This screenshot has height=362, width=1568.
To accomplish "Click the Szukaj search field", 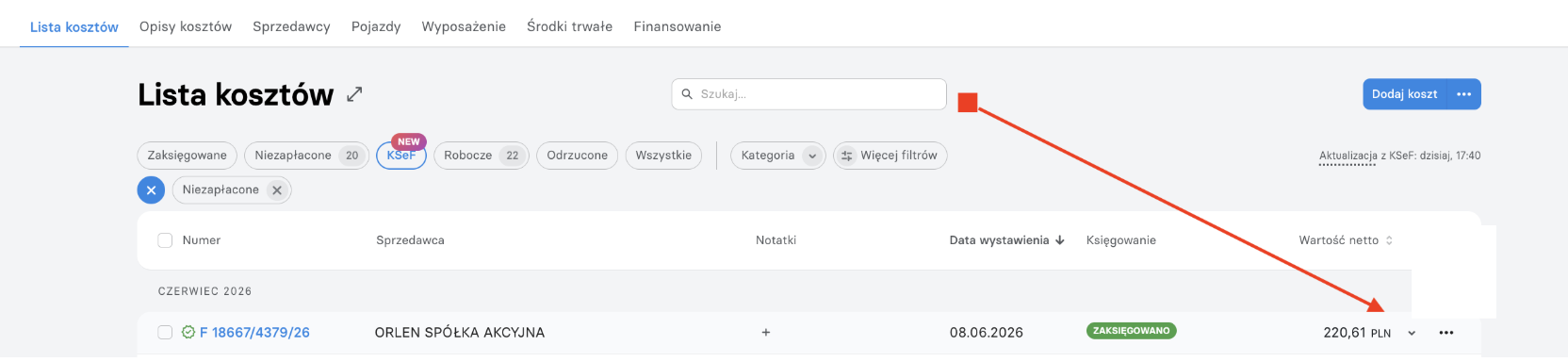I will [x=808, y=94].
